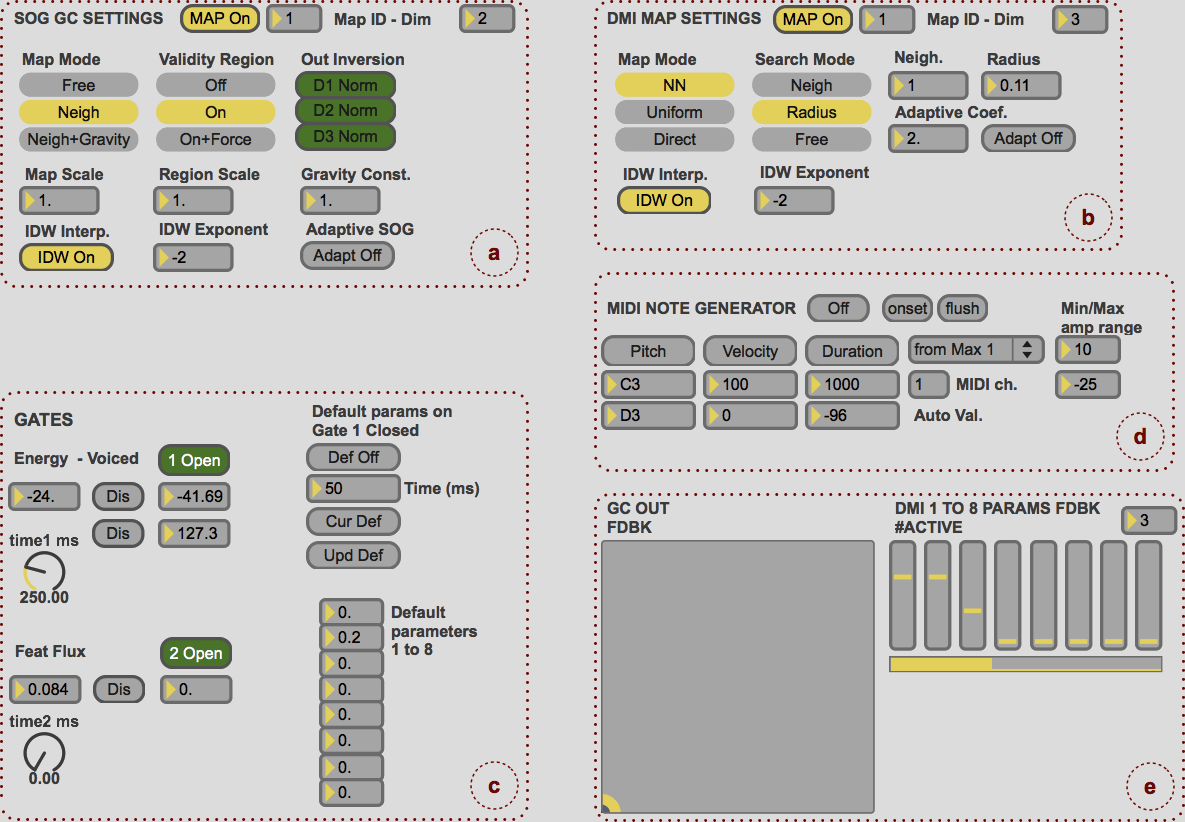Click the flush button
This screenshot has height=822, width=1185.
pos(962,308)
